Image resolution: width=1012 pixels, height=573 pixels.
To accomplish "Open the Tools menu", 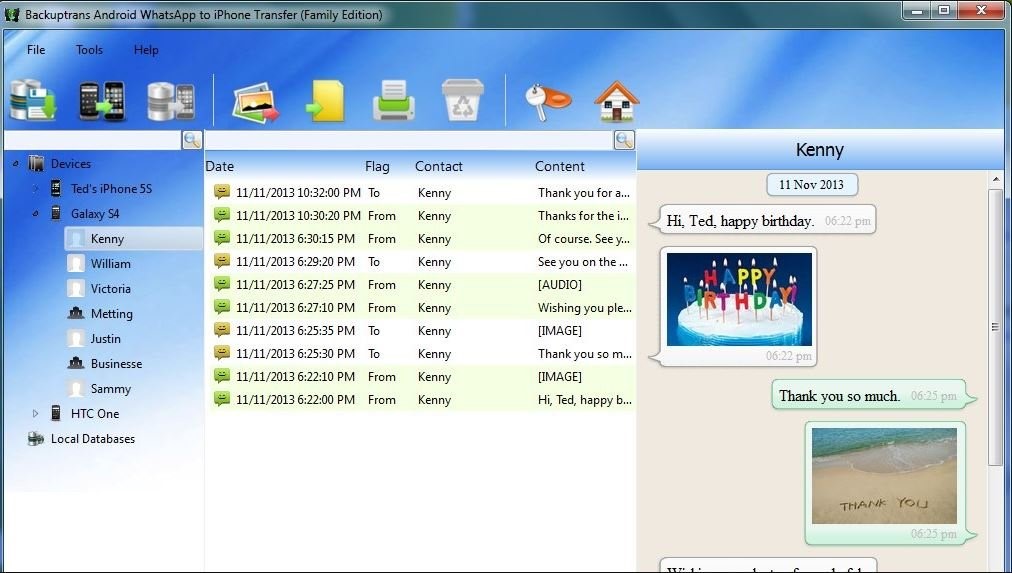I will click(89, 50).
